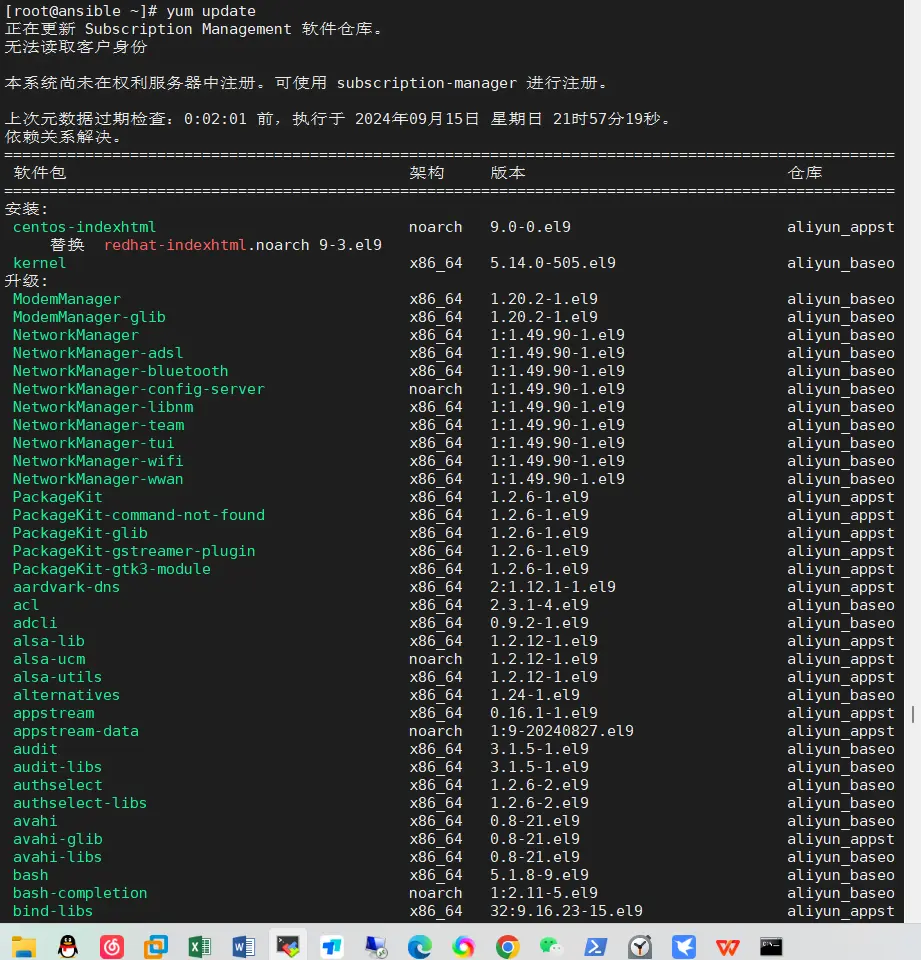
Task: Open Remote Desktop Connection taskbar icon
Action: [376, 946]
